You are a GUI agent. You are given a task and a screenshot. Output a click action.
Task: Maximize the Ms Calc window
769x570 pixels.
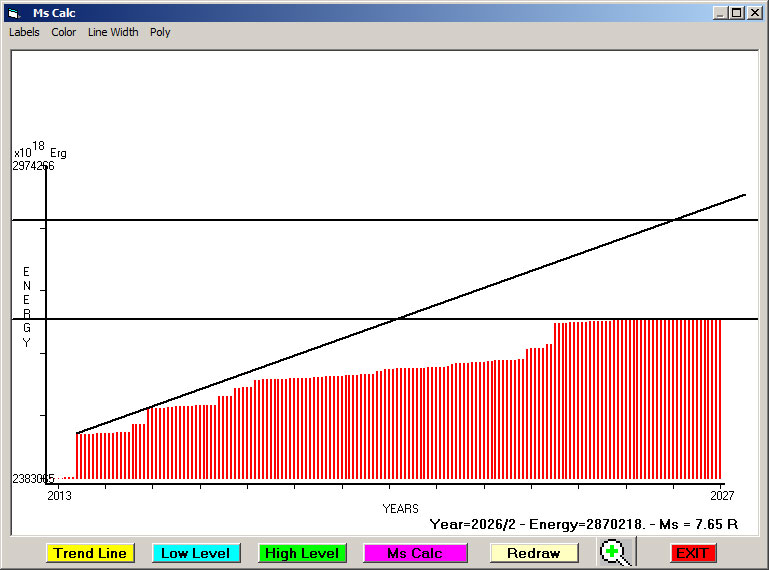pyautogui.click(x=737, y=13)
